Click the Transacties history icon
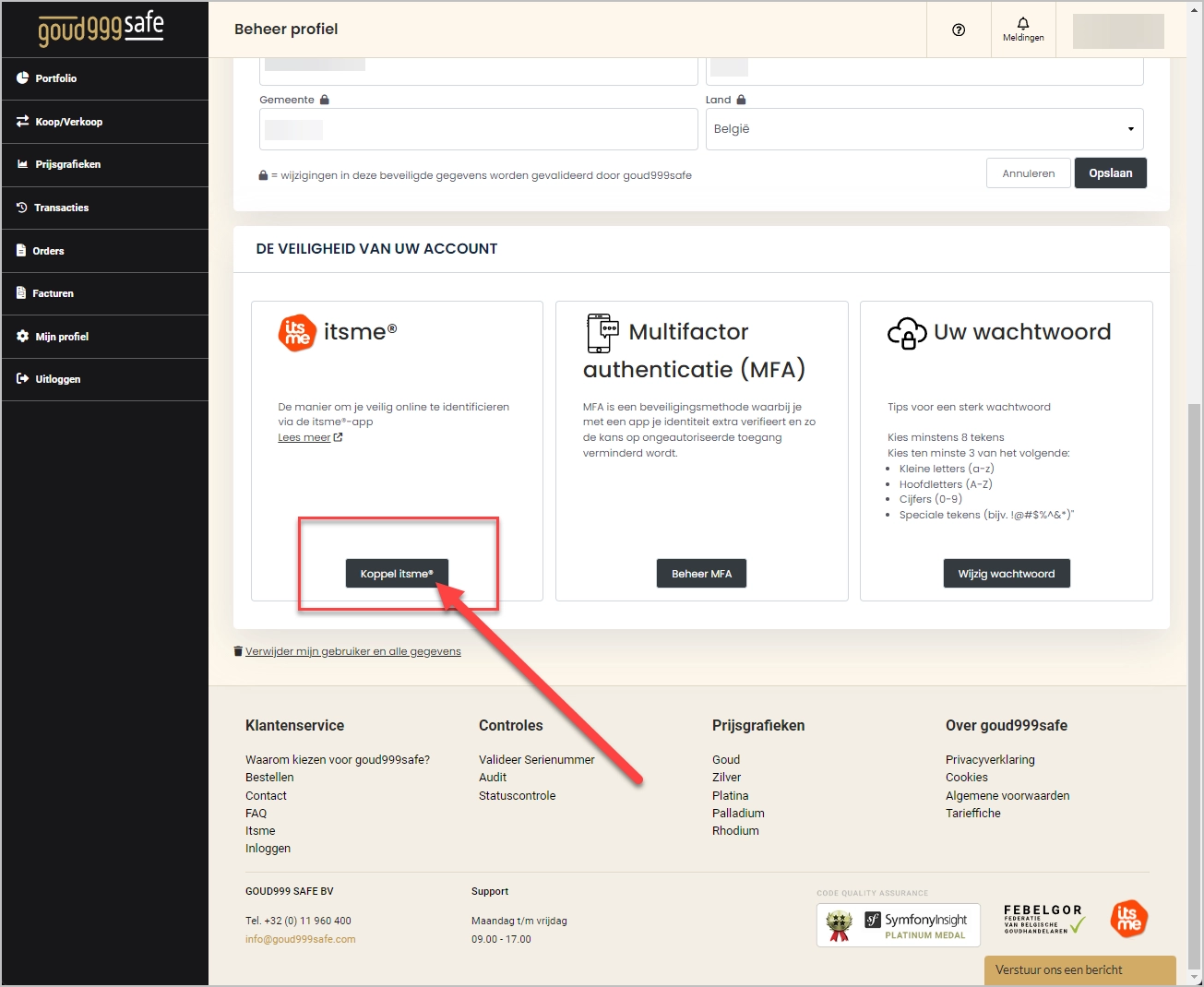Viewport: 1204px width, 987px height. pyautogui.click(x=22, y=208)
